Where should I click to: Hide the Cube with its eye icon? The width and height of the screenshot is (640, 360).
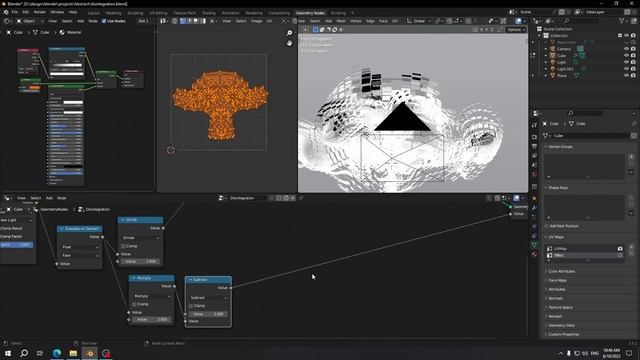627,56
